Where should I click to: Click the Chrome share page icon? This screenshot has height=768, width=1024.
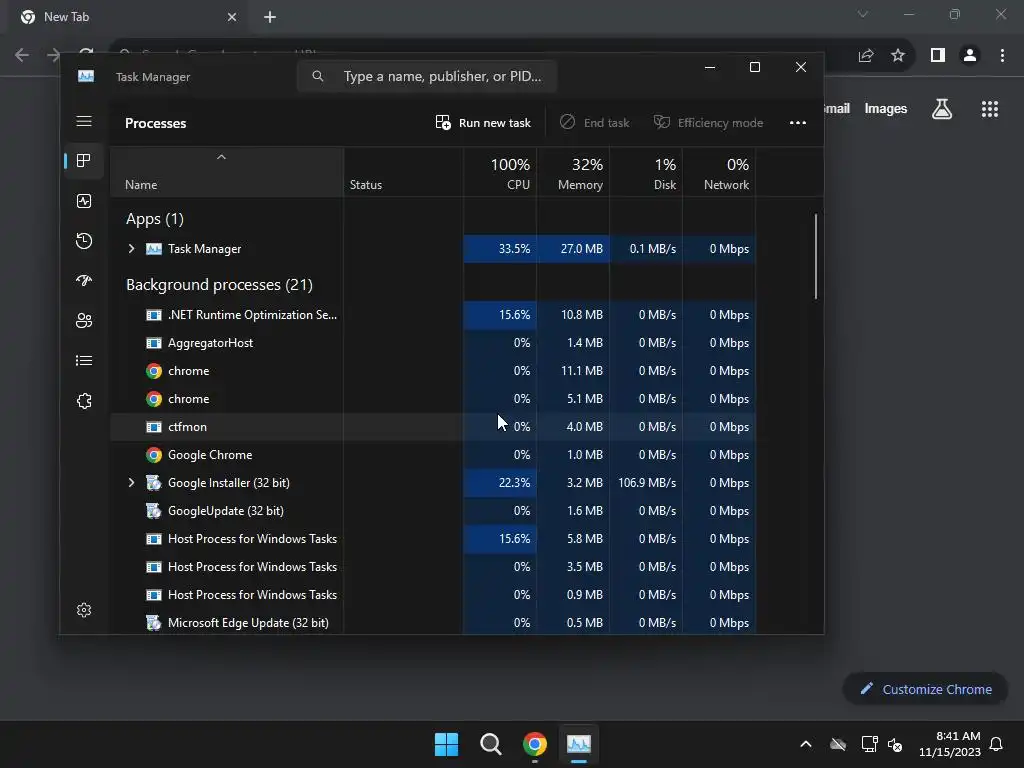pos(866,56)
